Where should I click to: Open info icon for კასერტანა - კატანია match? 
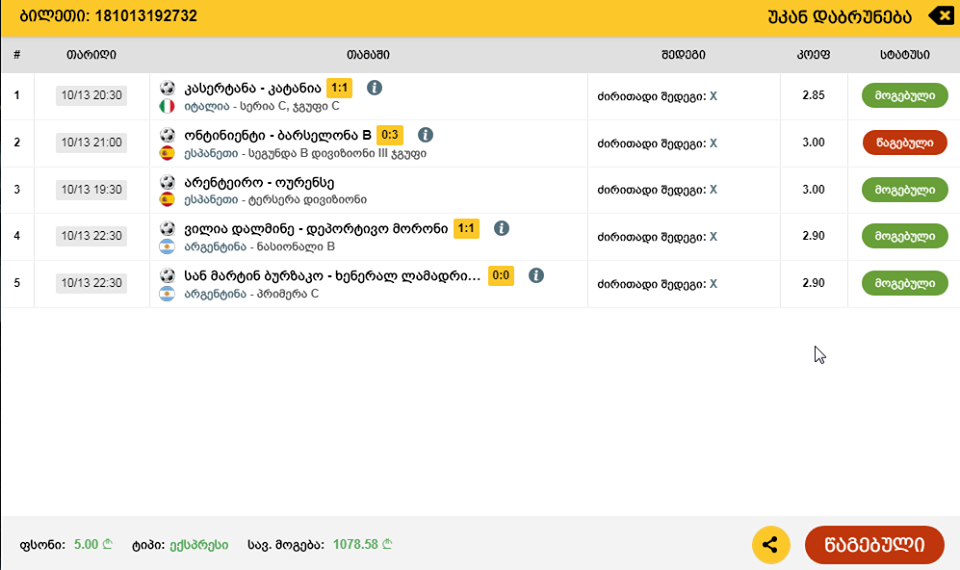coord(374,88)
